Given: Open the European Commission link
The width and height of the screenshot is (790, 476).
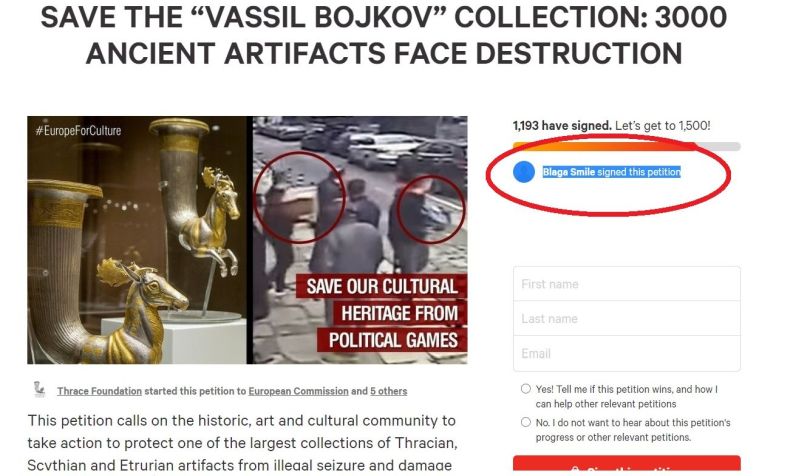Looking at the screenshot, I should [x=298, y=391].
